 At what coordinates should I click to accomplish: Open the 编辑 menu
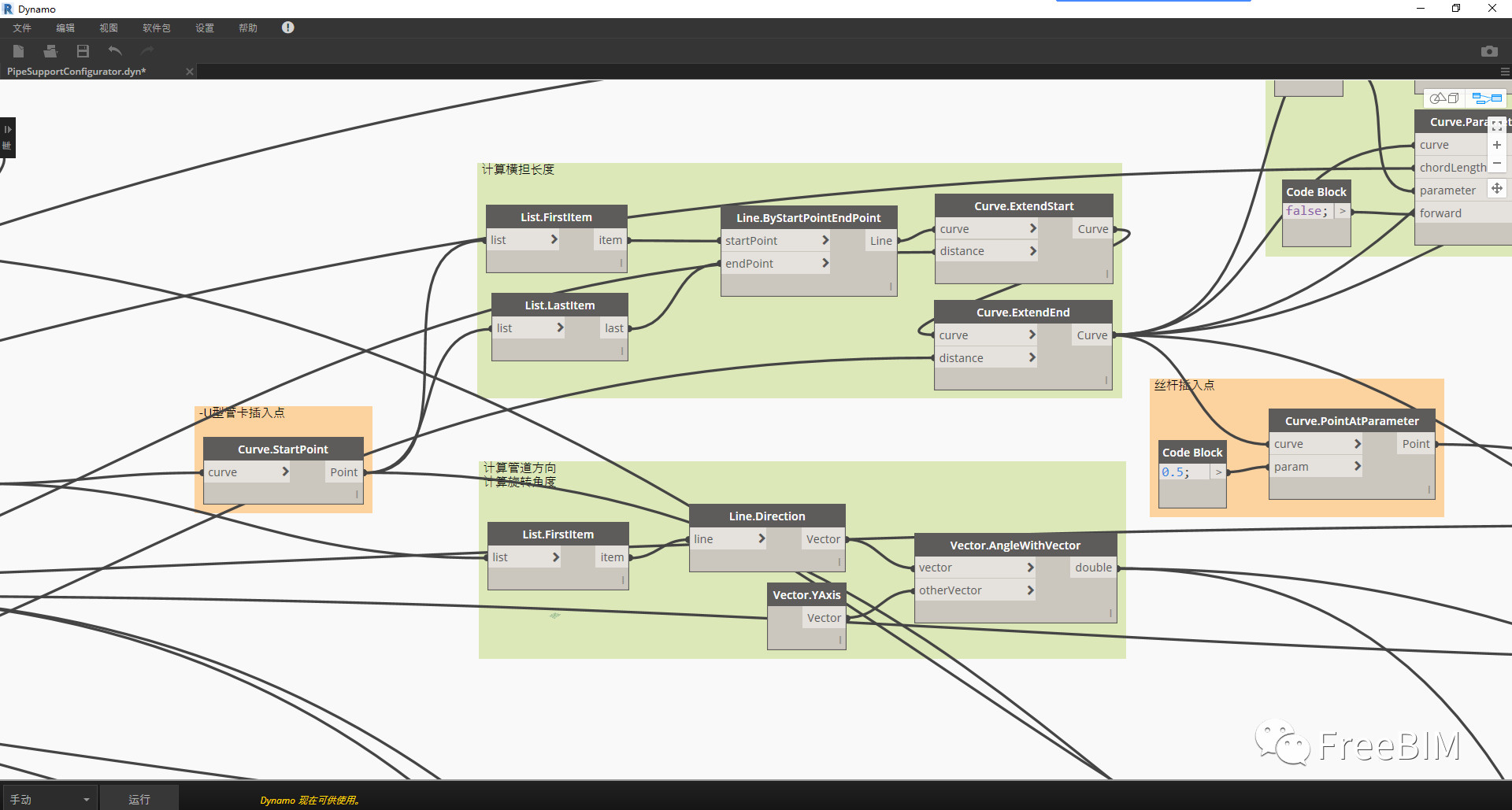[65, 28]
